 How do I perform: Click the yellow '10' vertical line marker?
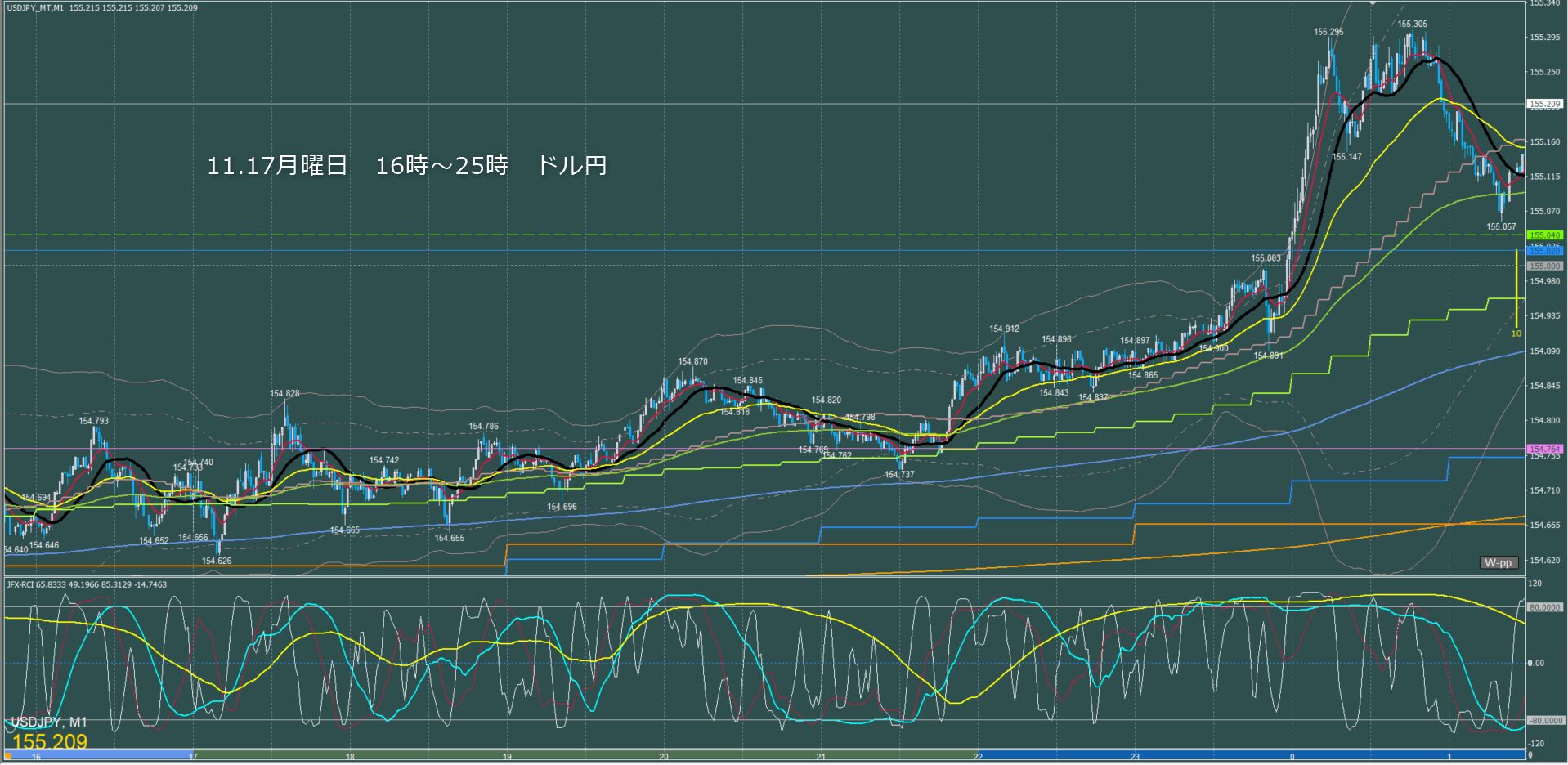click(x=1516, y=333)
